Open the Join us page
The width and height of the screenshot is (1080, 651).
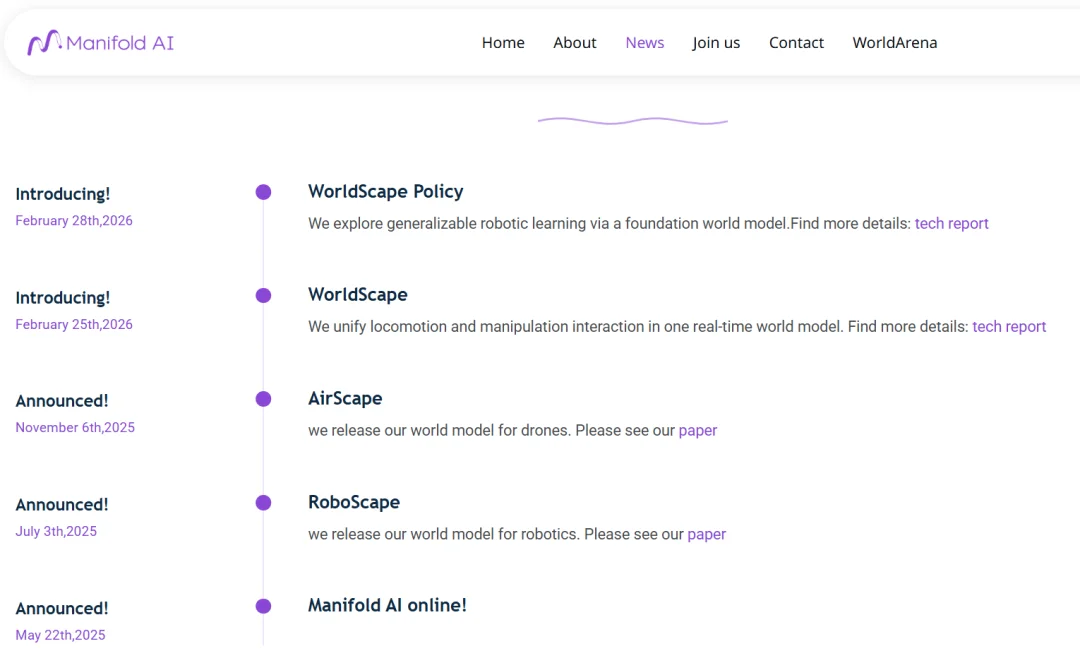716,43
